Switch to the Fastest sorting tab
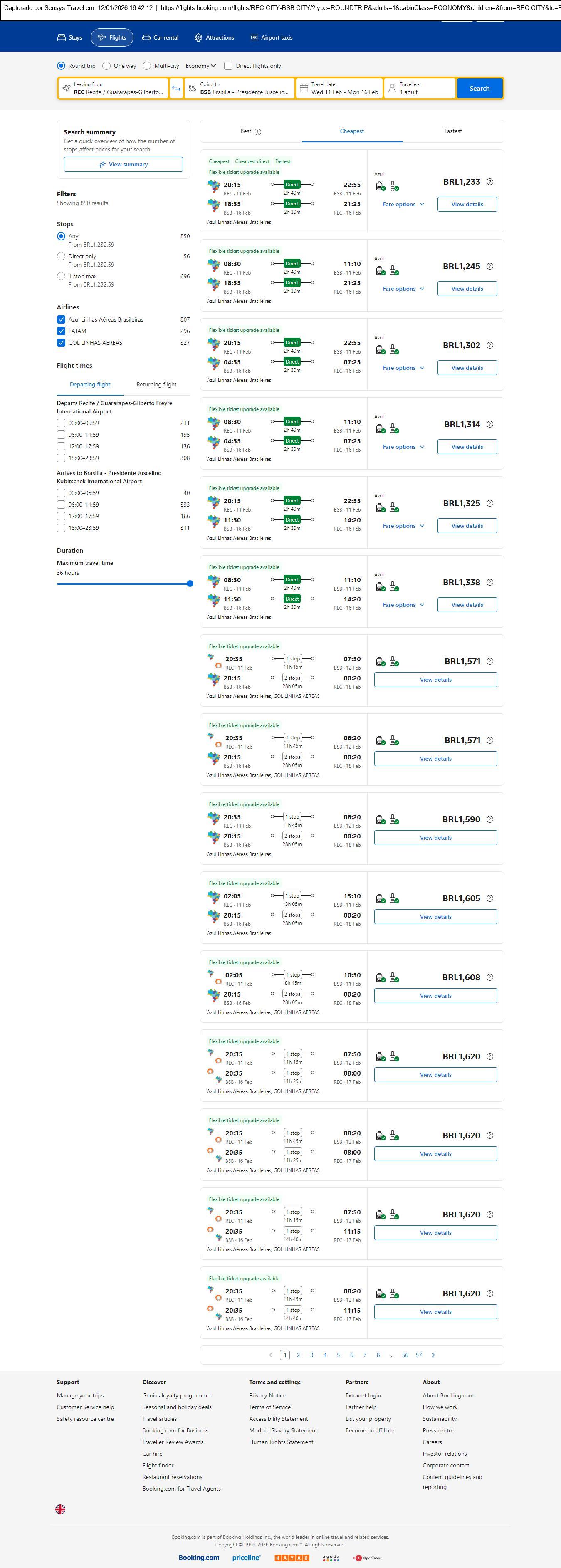The height and width of the screenshot is (1568, 561). click(453, 131)
